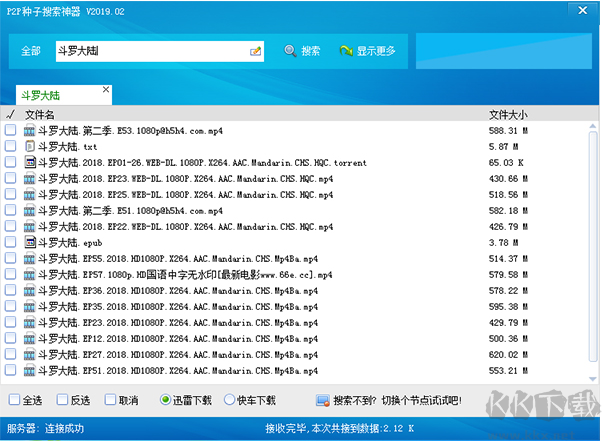The width and height of the screenshot is (602, 442).
Task: Click the 620.02 M size value
Action: click(x=508, y=354)
